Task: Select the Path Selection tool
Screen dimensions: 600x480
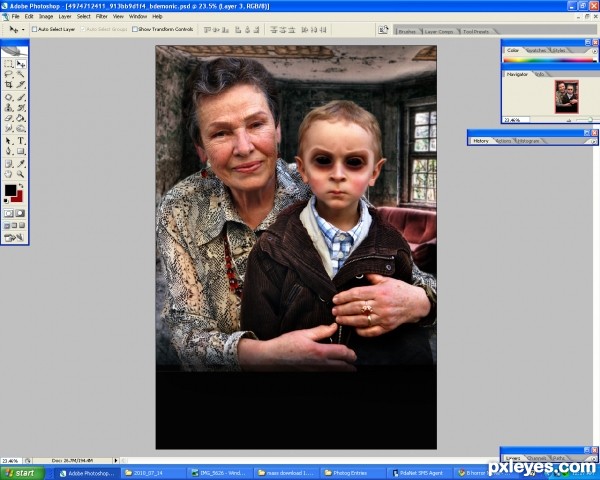Action: tap(9, 141)
